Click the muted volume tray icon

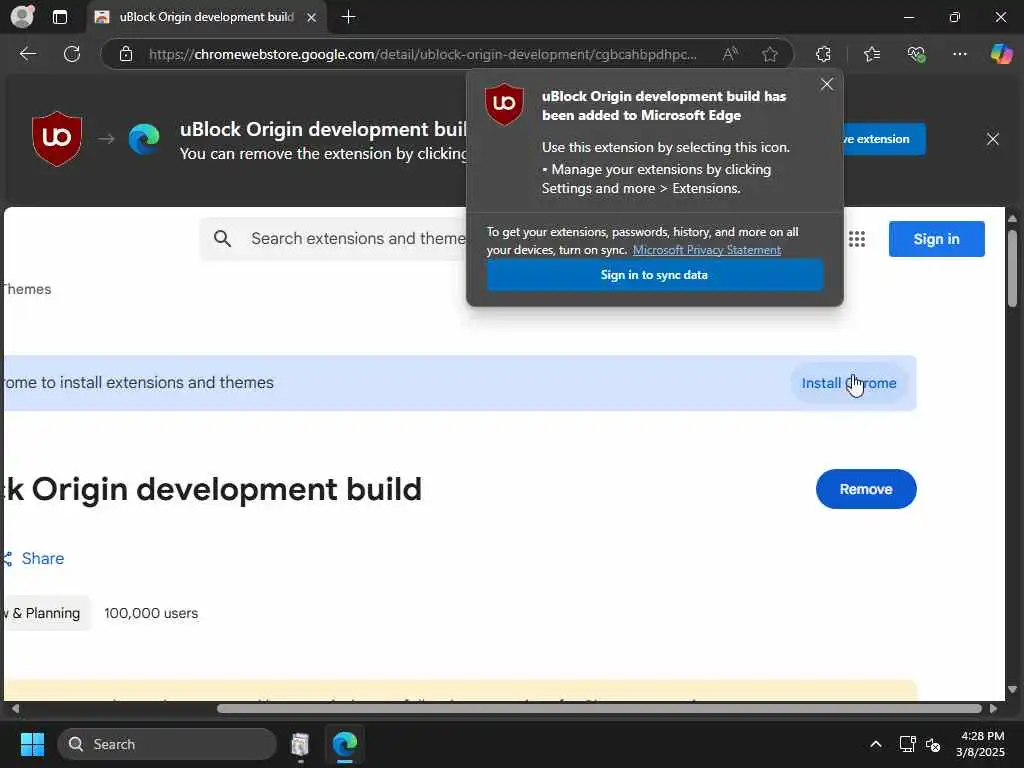pyautogui.click(x=933, y=744)
